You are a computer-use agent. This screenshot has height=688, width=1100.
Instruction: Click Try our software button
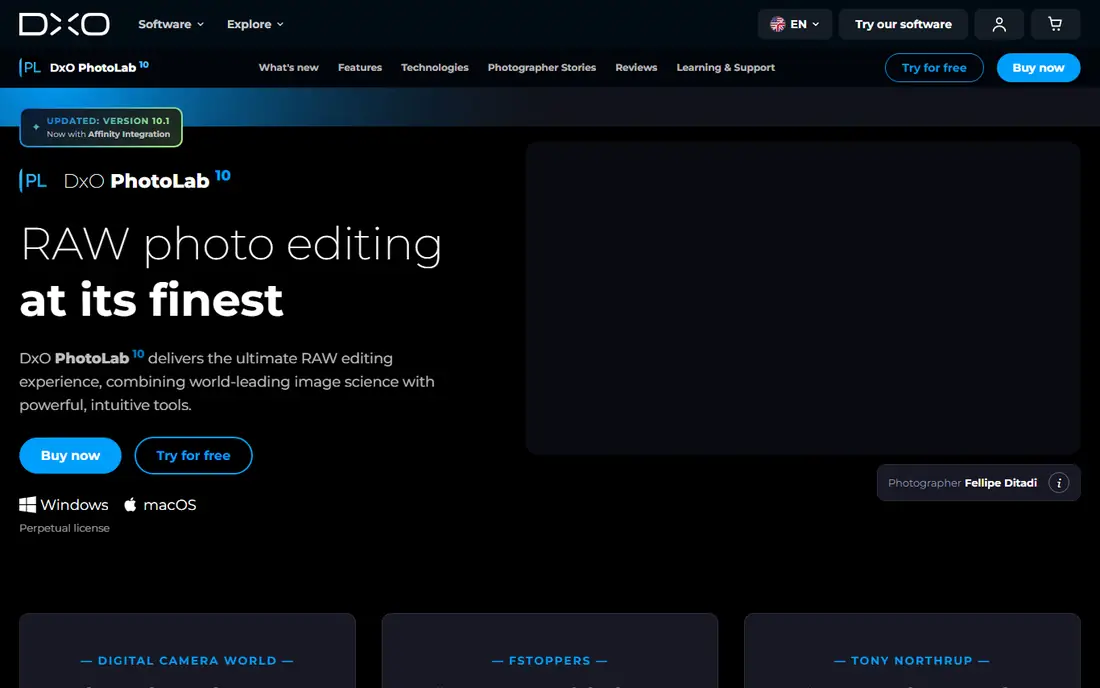tap(903, 25)
